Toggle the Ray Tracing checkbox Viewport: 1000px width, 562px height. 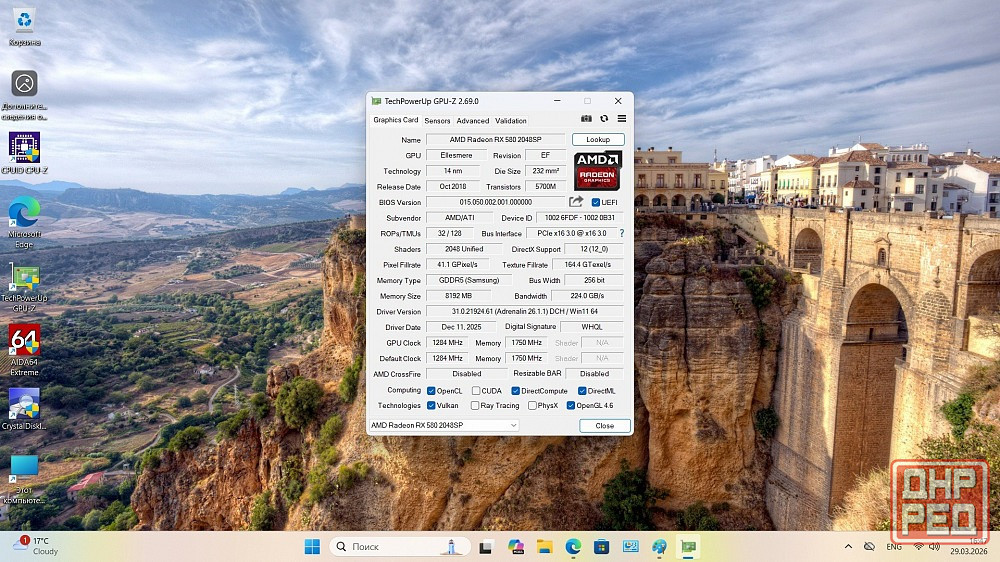tap(474, 405)
